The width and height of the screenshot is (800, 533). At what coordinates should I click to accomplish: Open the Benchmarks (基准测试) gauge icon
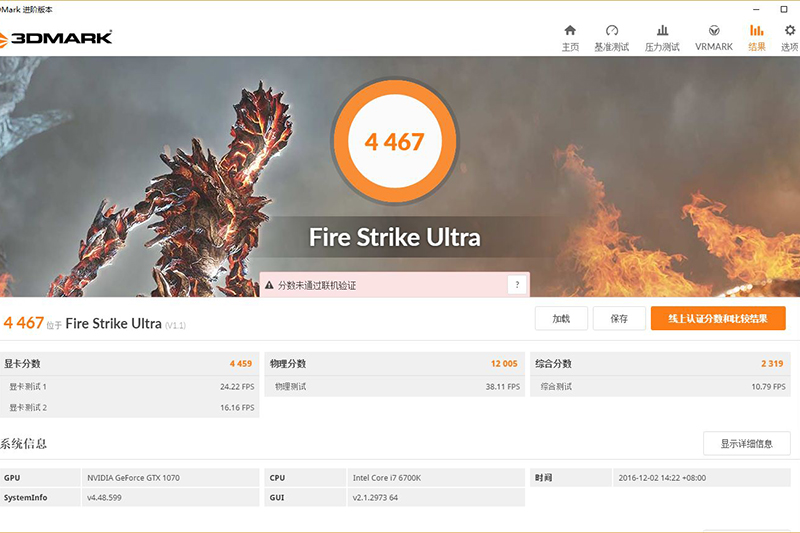[x=612, y=30]
